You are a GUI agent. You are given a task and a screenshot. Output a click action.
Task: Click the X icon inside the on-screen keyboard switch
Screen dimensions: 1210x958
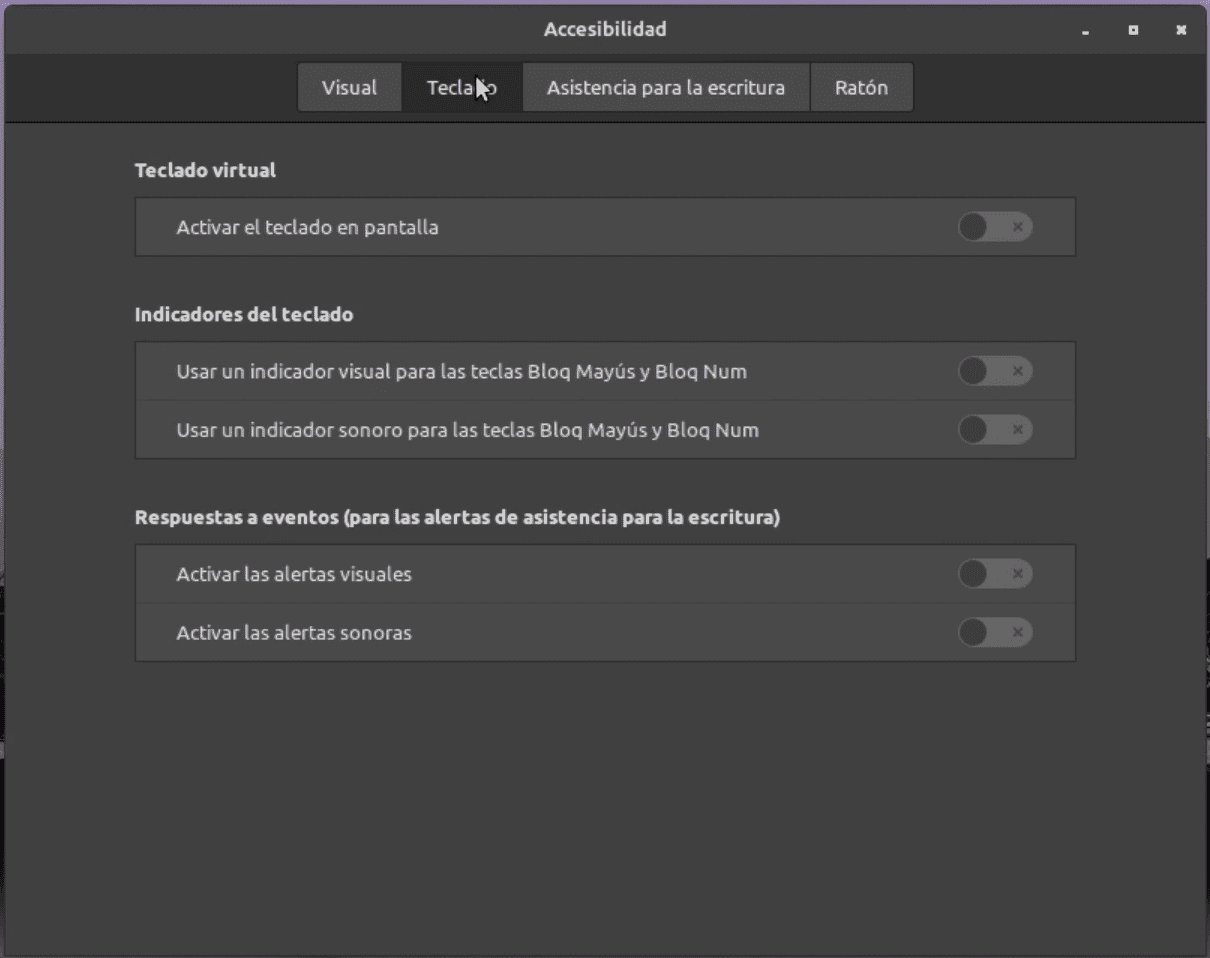pos(1018,227)
